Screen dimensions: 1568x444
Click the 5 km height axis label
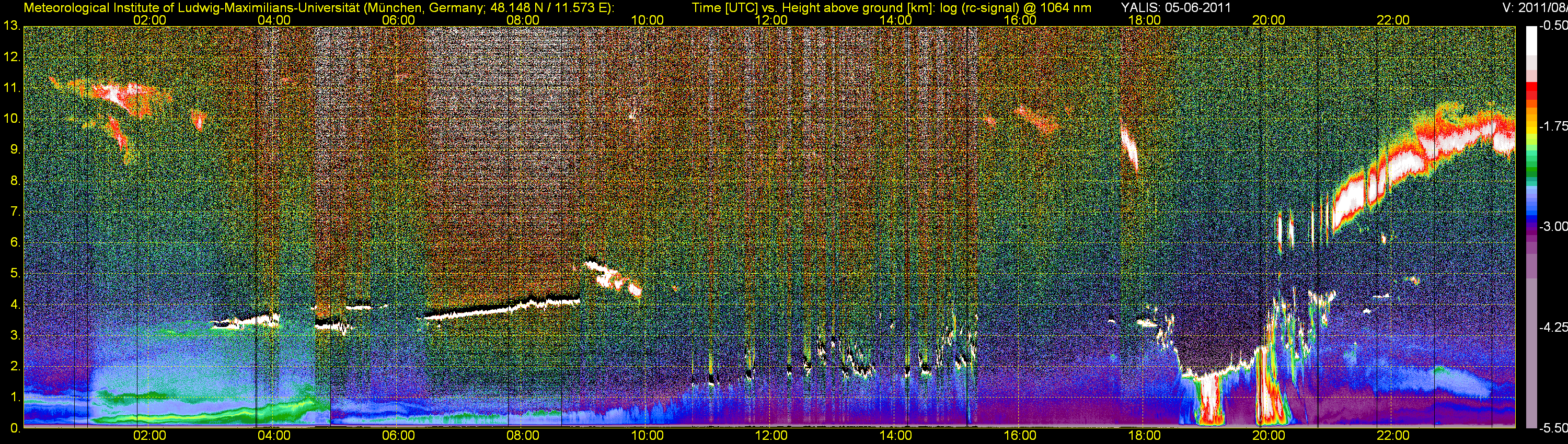15,273
